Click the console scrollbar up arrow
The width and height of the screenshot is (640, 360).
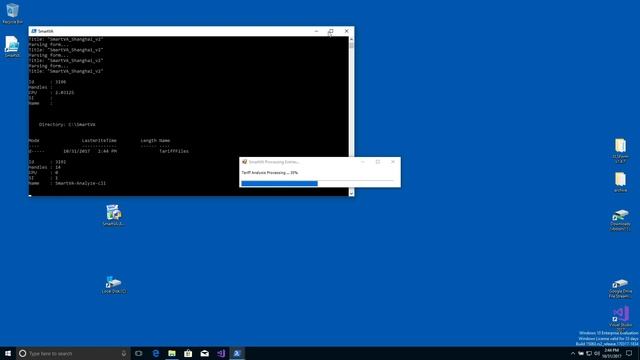click(x=351, y=39)
